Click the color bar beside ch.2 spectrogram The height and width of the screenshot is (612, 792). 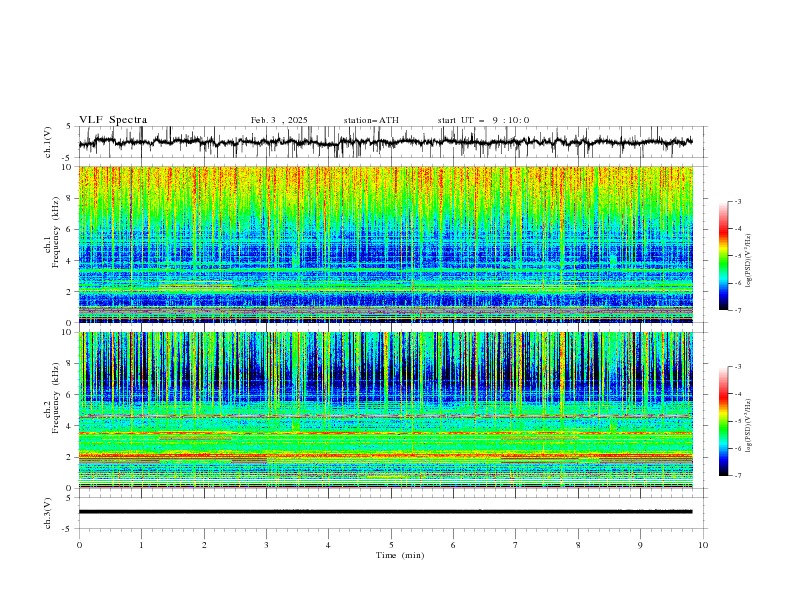pyautogui.click(x=723, y=421)
